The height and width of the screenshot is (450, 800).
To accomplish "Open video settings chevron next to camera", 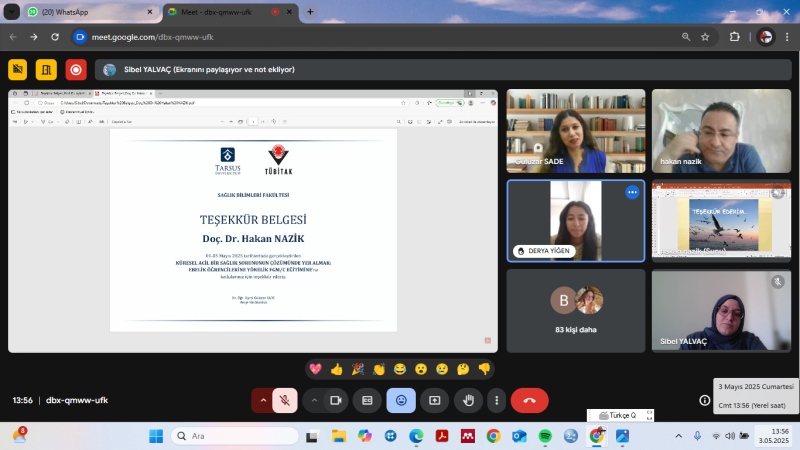I will tap(314, 401).
